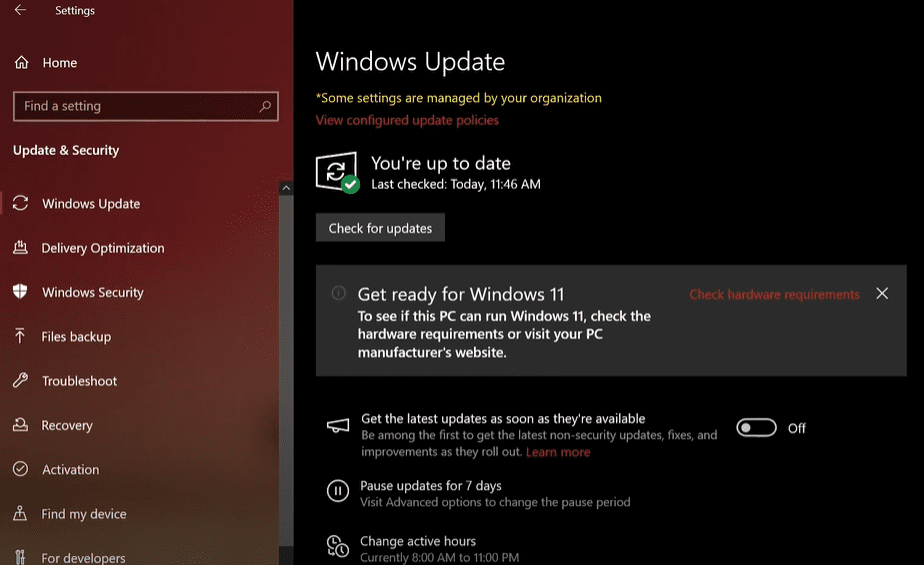924x565 pixels.
Task: Click the pause updates icon
Action: point(338,490)
